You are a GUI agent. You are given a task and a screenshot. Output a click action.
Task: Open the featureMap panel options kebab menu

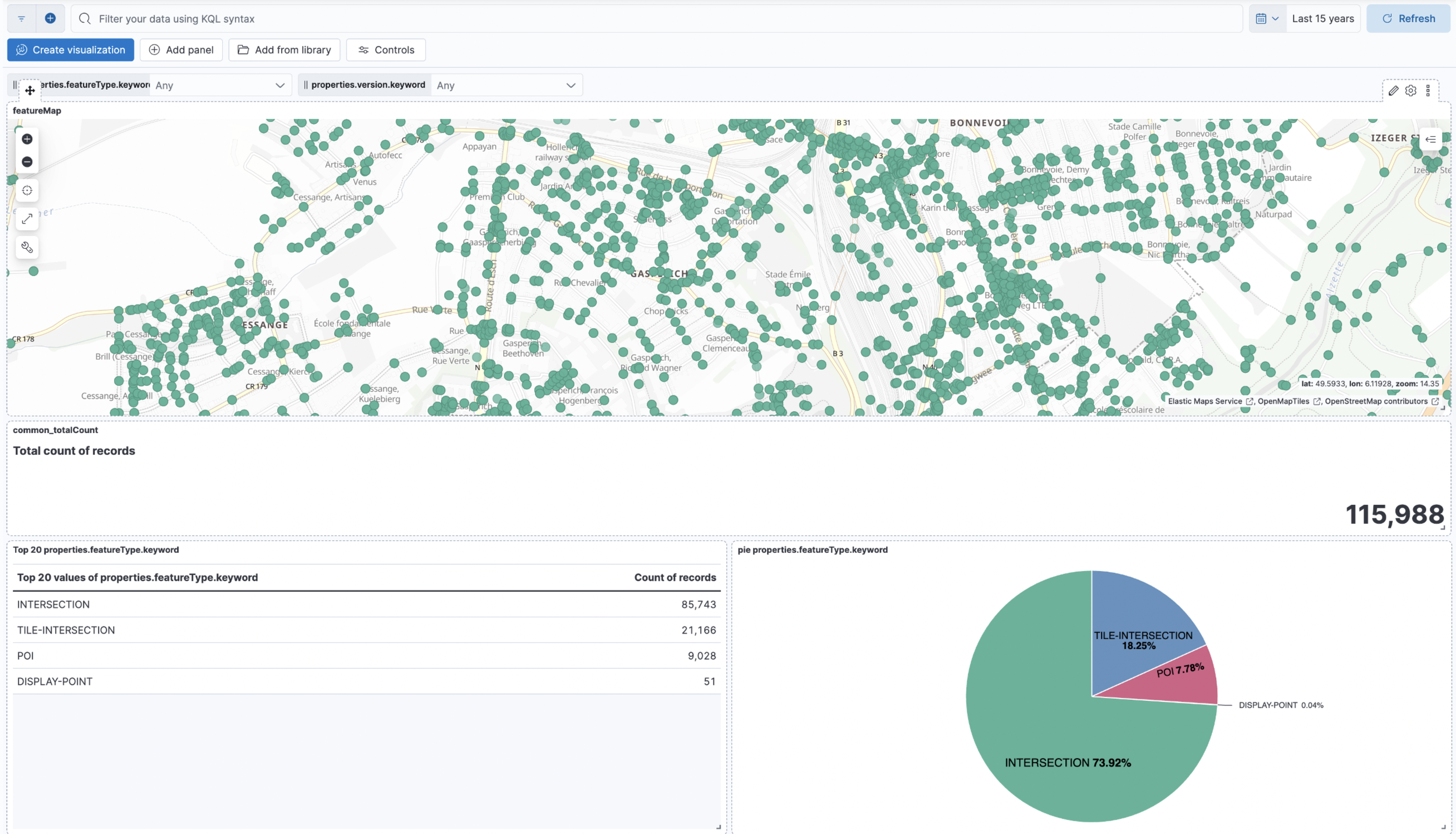pos(1428,90)
